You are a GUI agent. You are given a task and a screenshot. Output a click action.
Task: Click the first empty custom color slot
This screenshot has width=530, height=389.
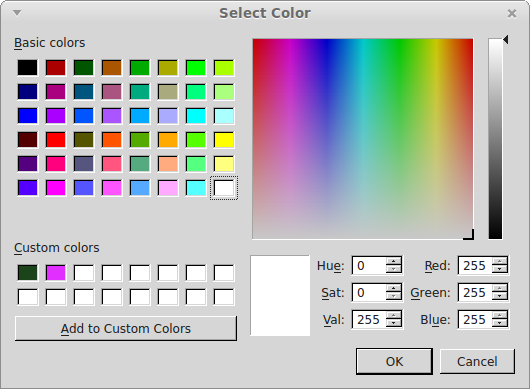coord(84,273)
